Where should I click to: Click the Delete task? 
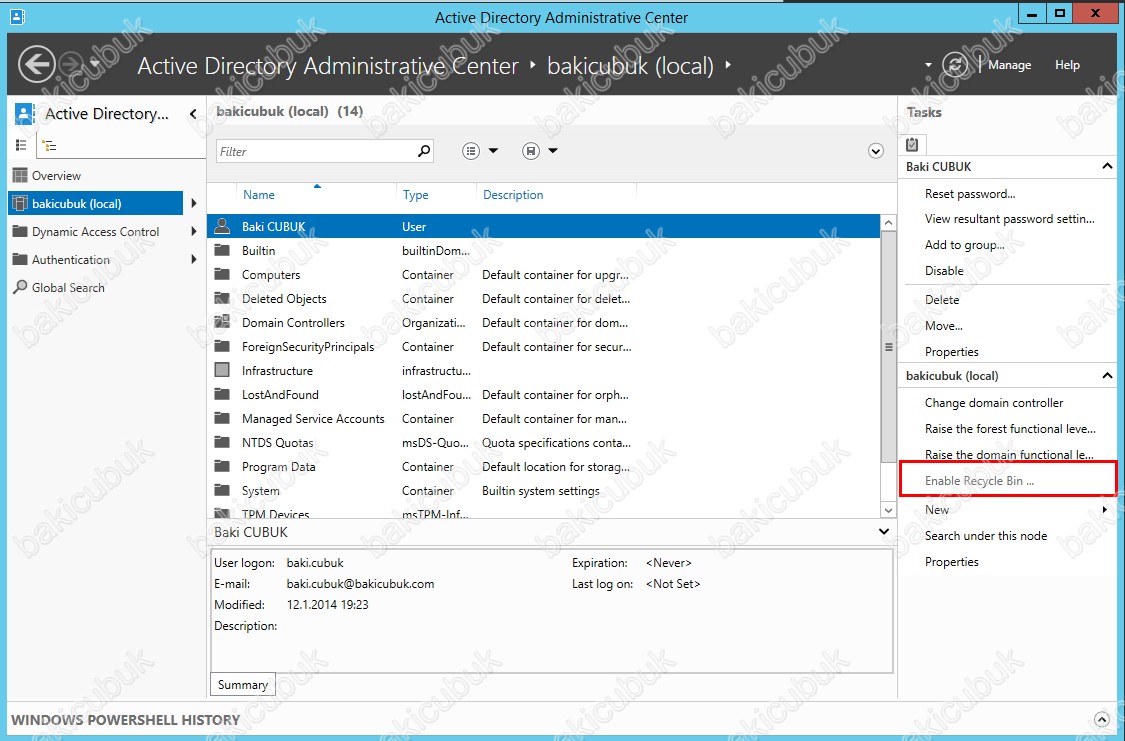[x=942, y=300]
